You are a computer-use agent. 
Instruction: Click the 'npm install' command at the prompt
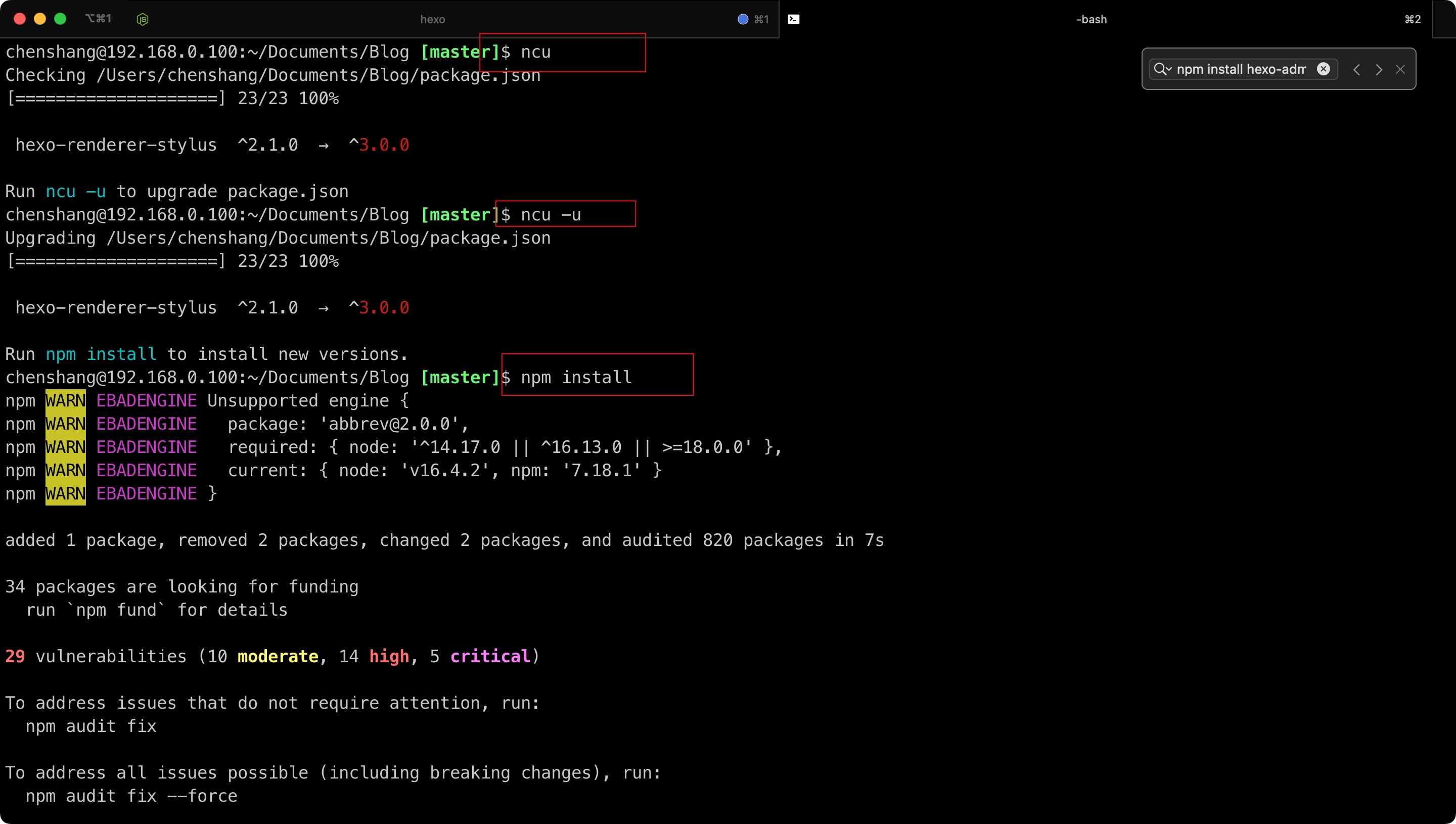click(x=576, y=378)
